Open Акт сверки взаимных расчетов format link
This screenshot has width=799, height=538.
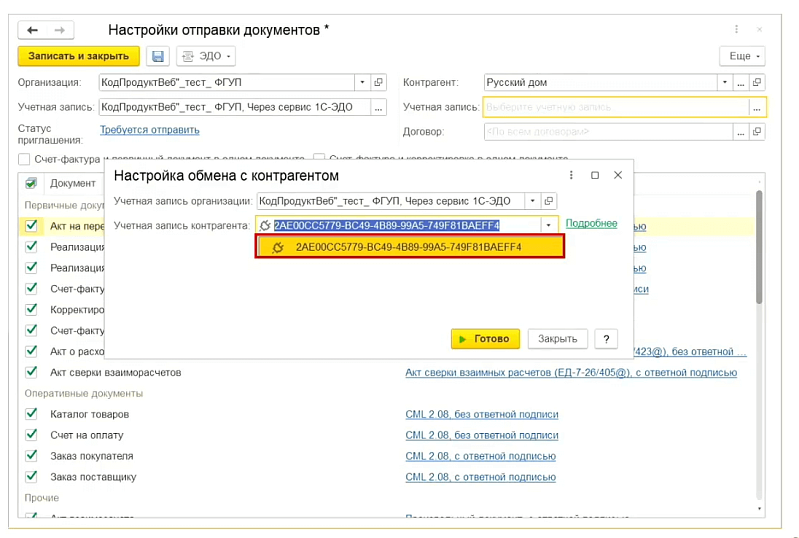[x=571, y=372]
